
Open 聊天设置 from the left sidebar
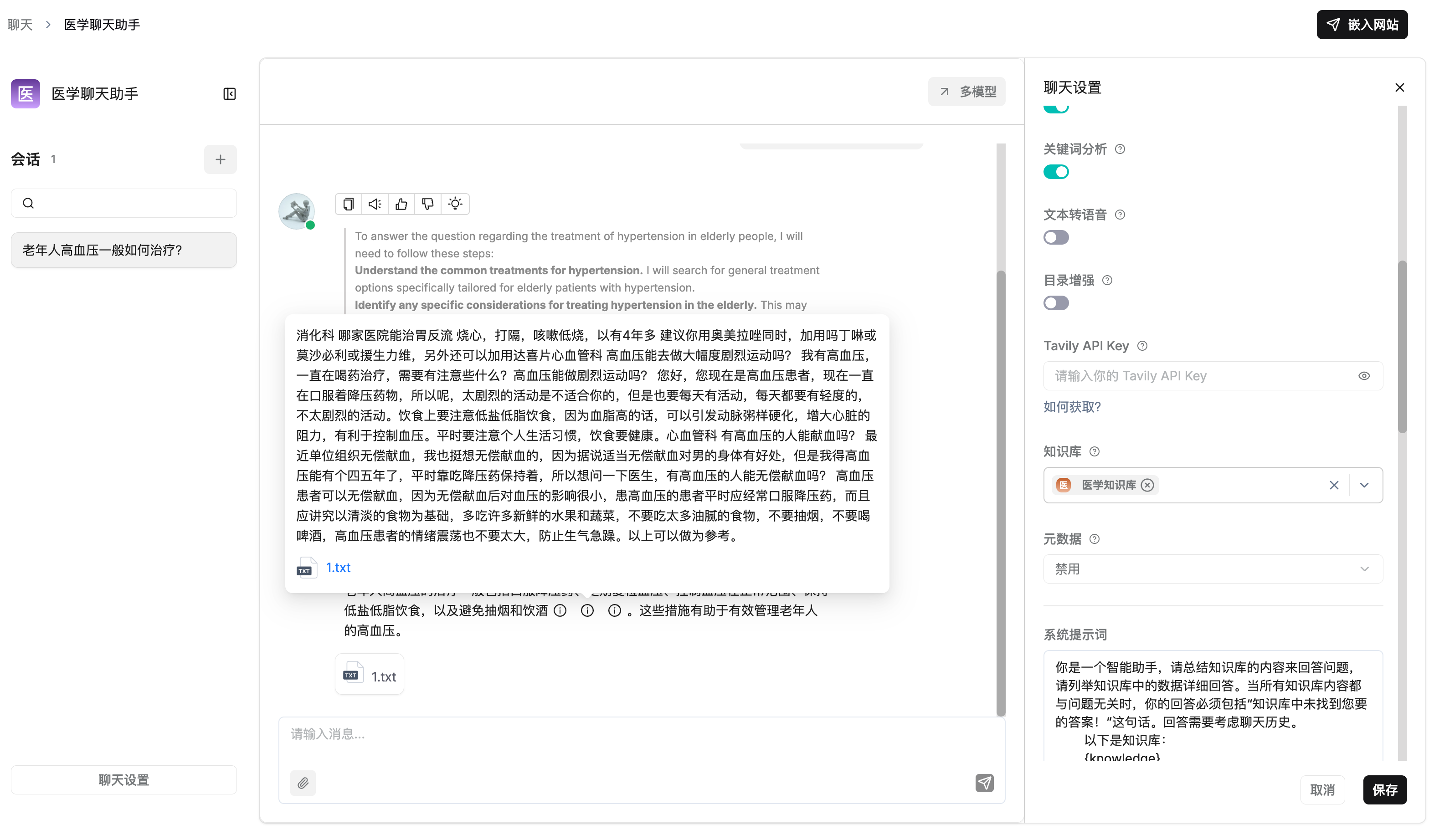[123, 779]
